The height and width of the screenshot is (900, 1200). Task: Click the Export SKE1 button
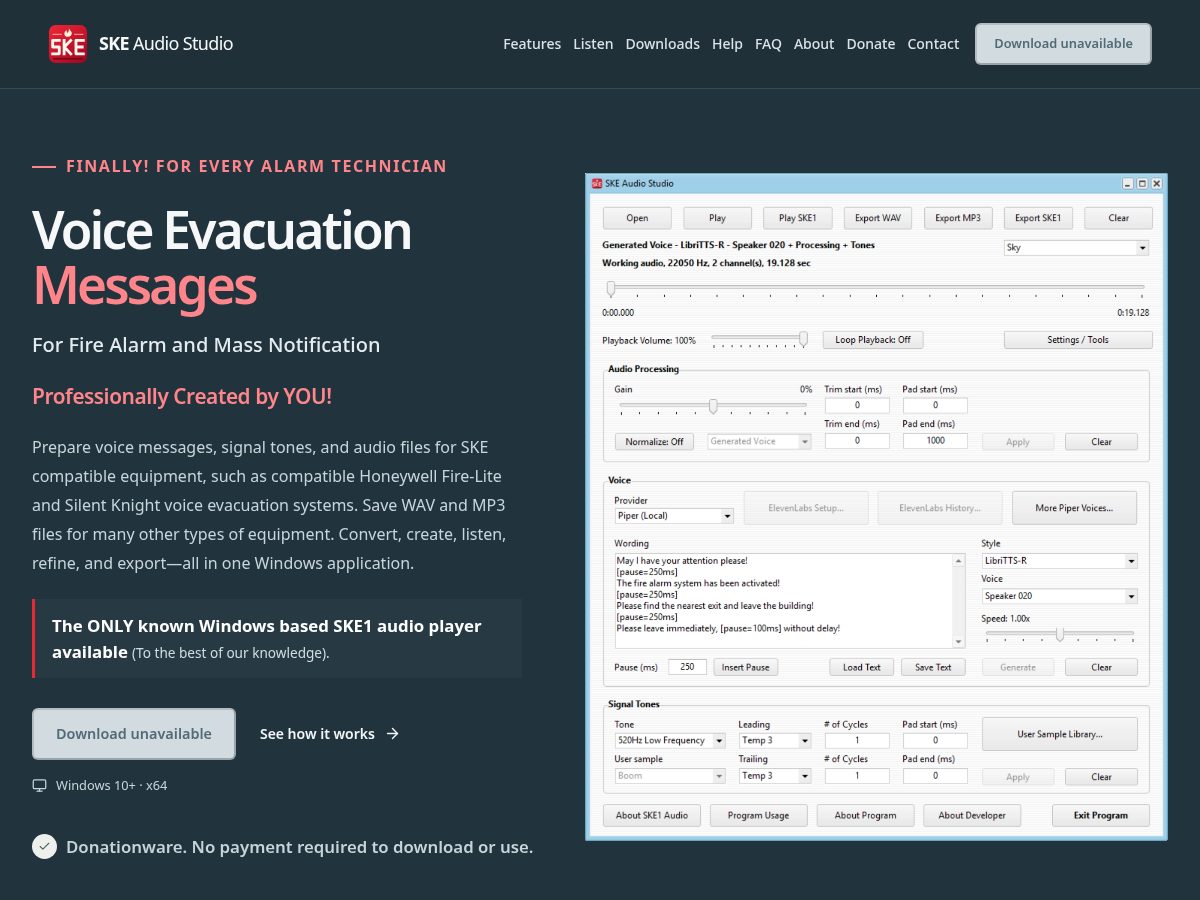[1038, 218]
